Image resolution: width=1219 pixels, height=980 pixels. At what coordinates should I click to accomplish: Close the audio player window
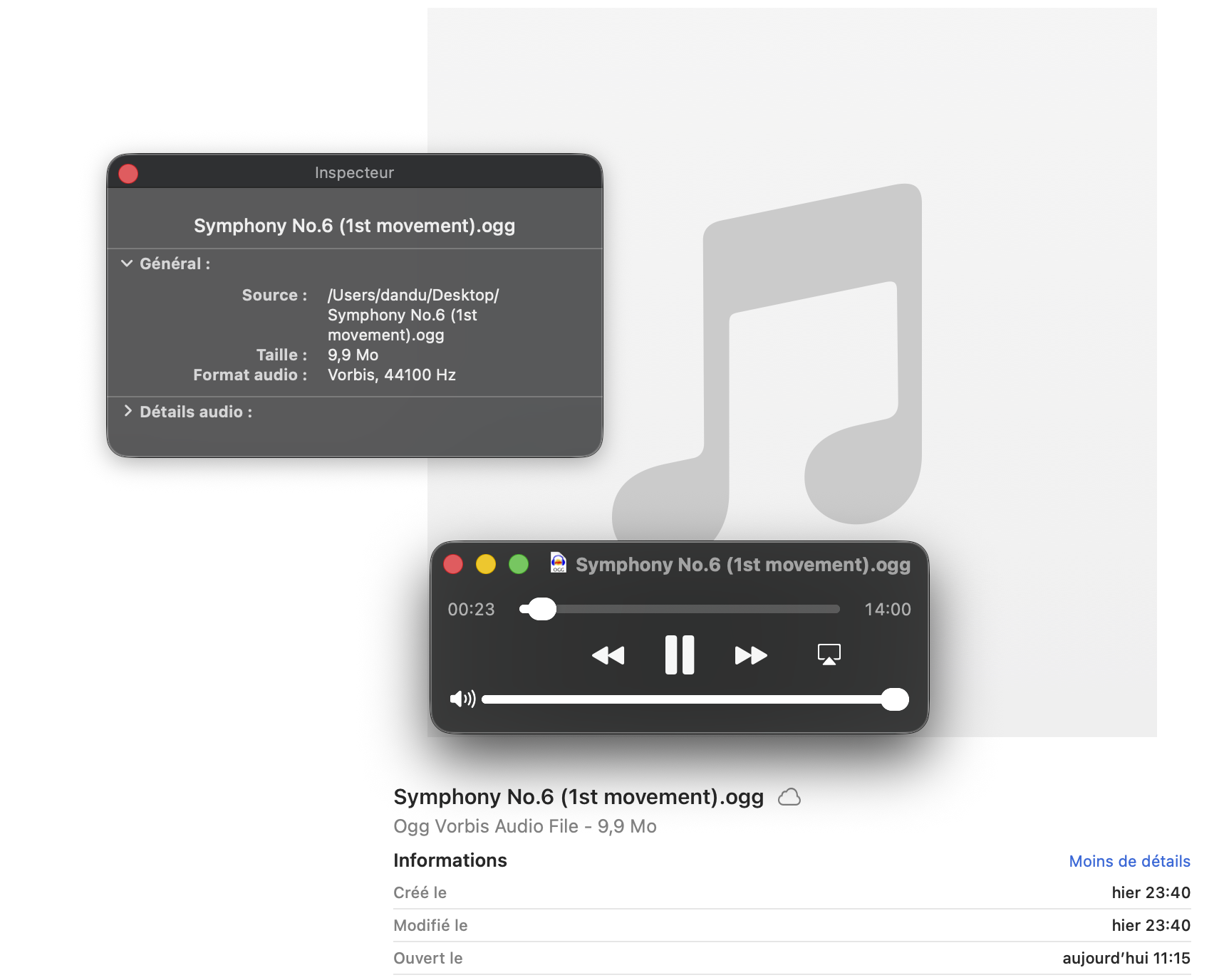(x=453, y=565)
